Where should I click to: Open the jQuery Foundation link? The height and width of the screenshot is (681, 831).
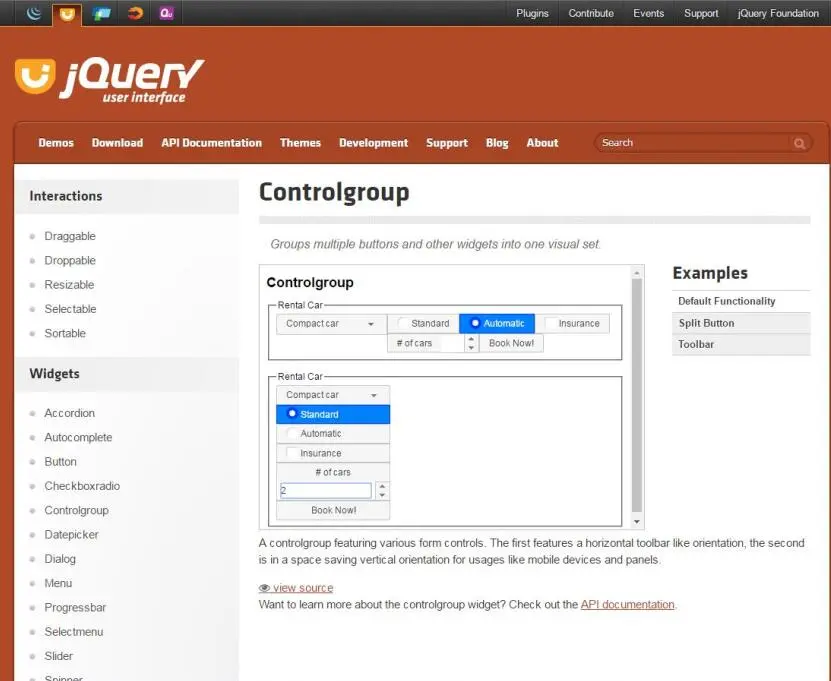pos(778,13)
